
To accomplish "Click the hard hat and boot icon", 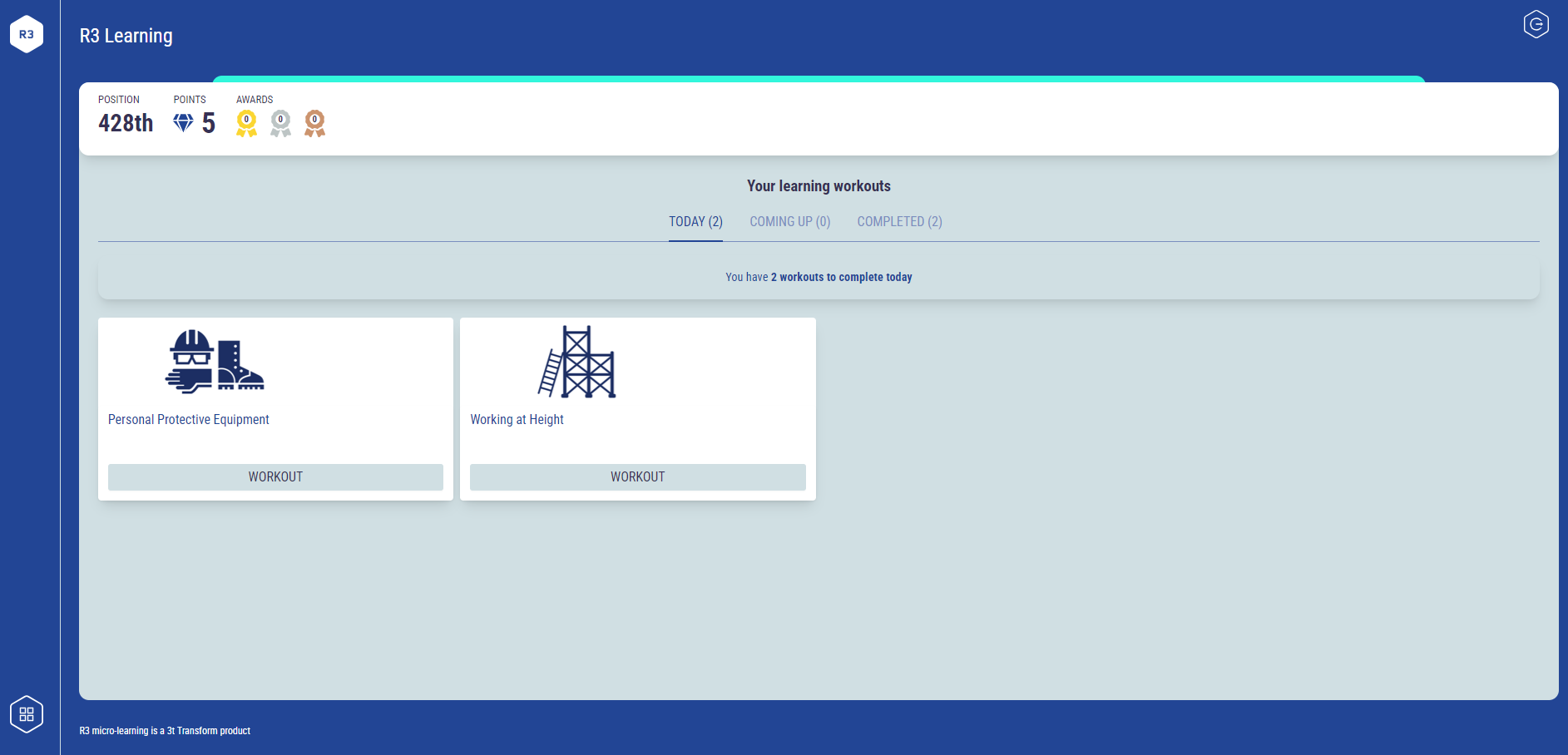I will pos(215,361).
